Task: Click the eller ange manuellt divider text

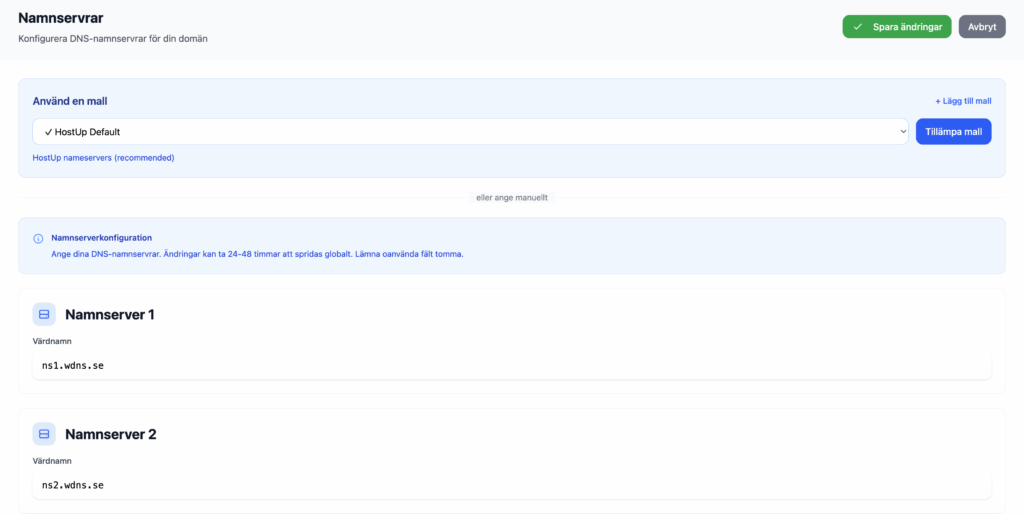Action: click(512, 198)
